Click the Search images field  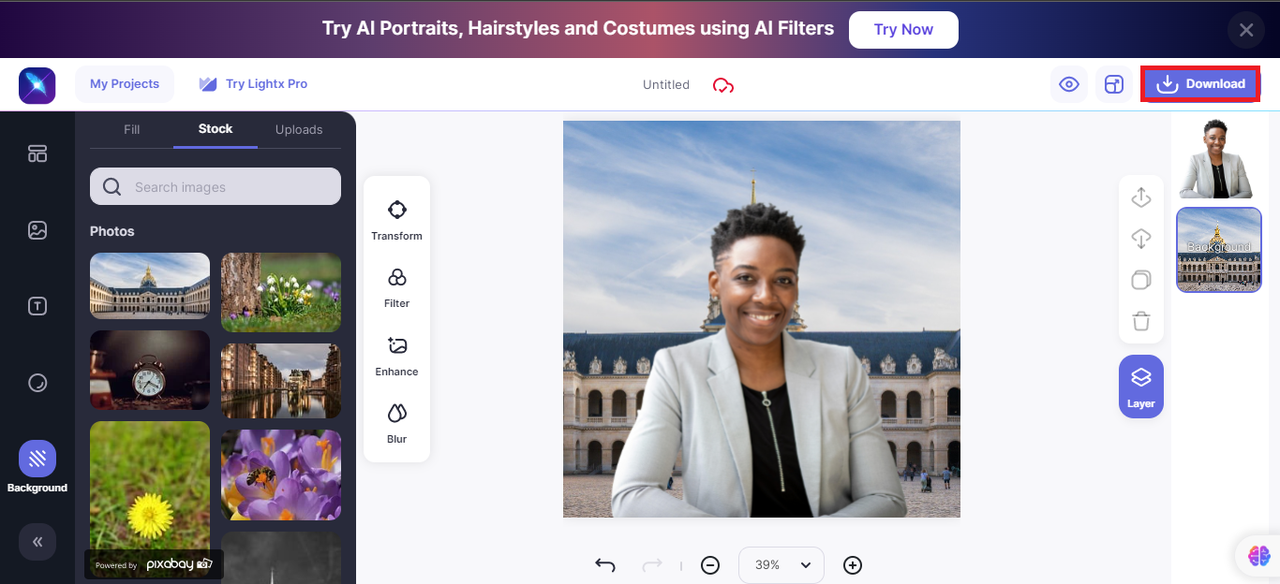pyautogui.click(x=215, y=187)
